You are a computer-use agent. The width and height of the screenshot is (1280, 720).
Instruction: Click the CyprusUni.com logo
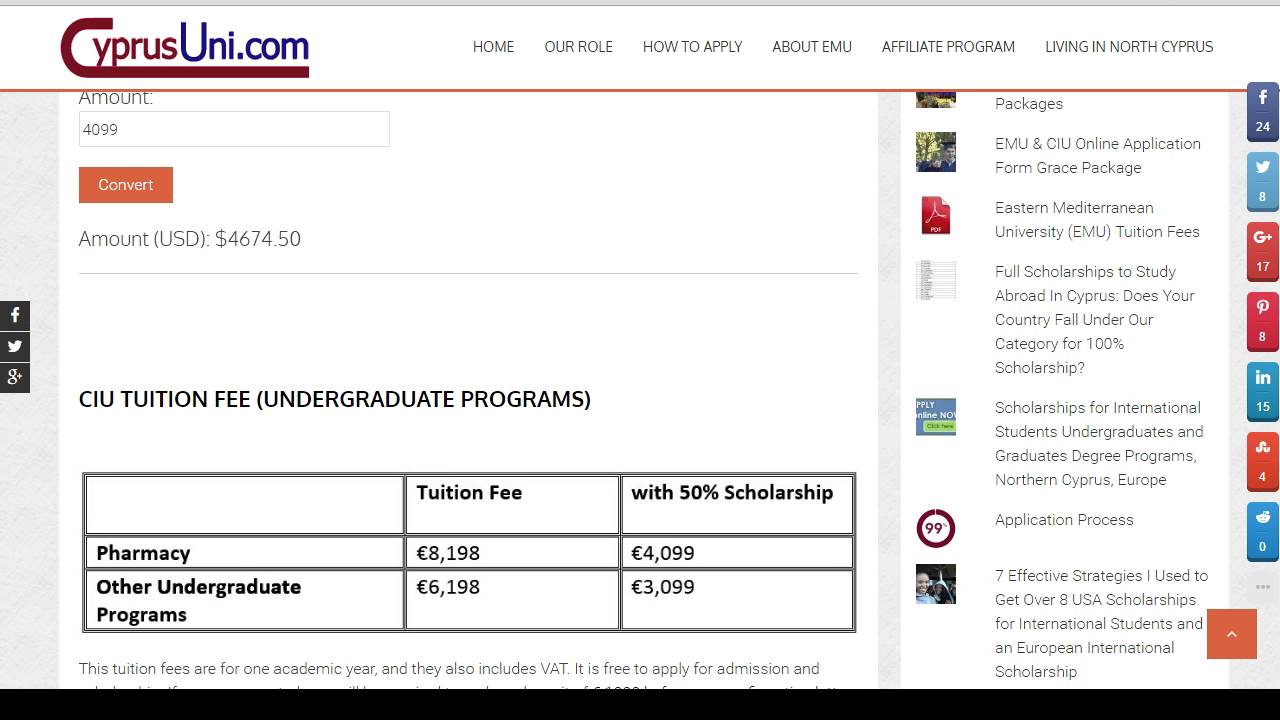click(185, 47)
